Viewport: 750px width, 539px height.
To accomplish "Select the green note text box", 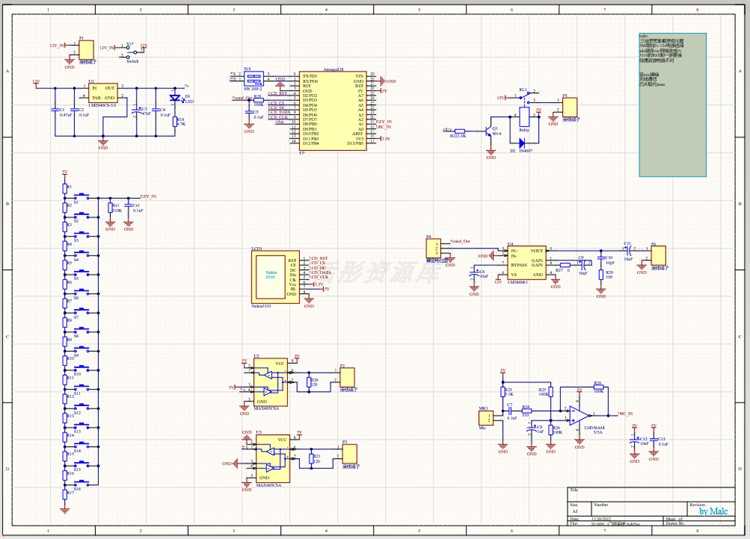I will click(x=673, y=105).
